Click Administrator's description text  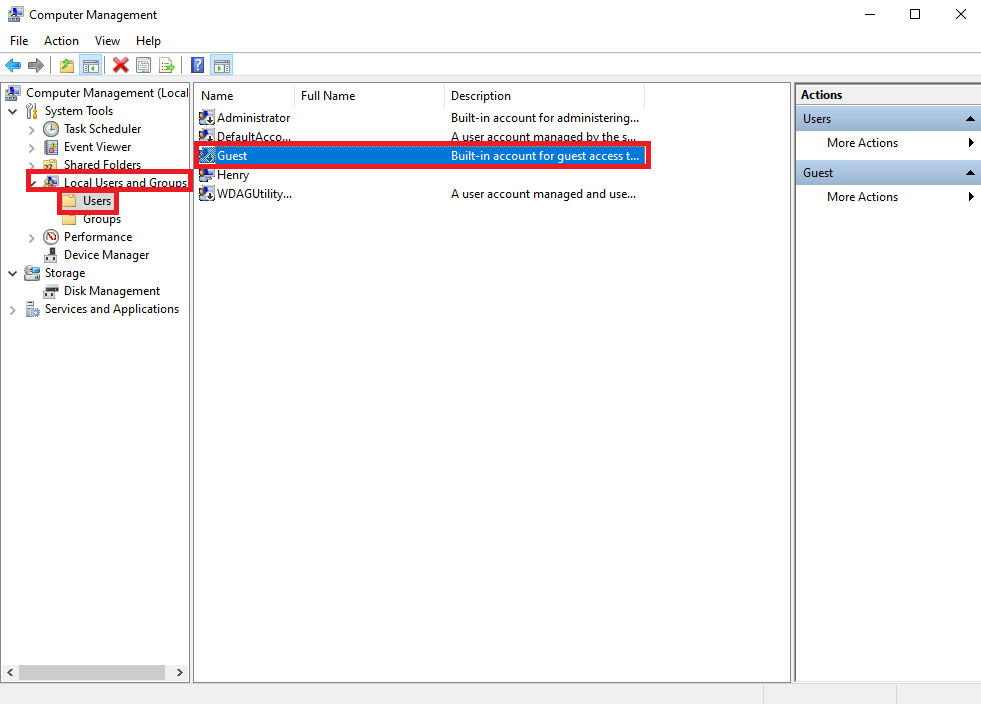tap(544, 118)
